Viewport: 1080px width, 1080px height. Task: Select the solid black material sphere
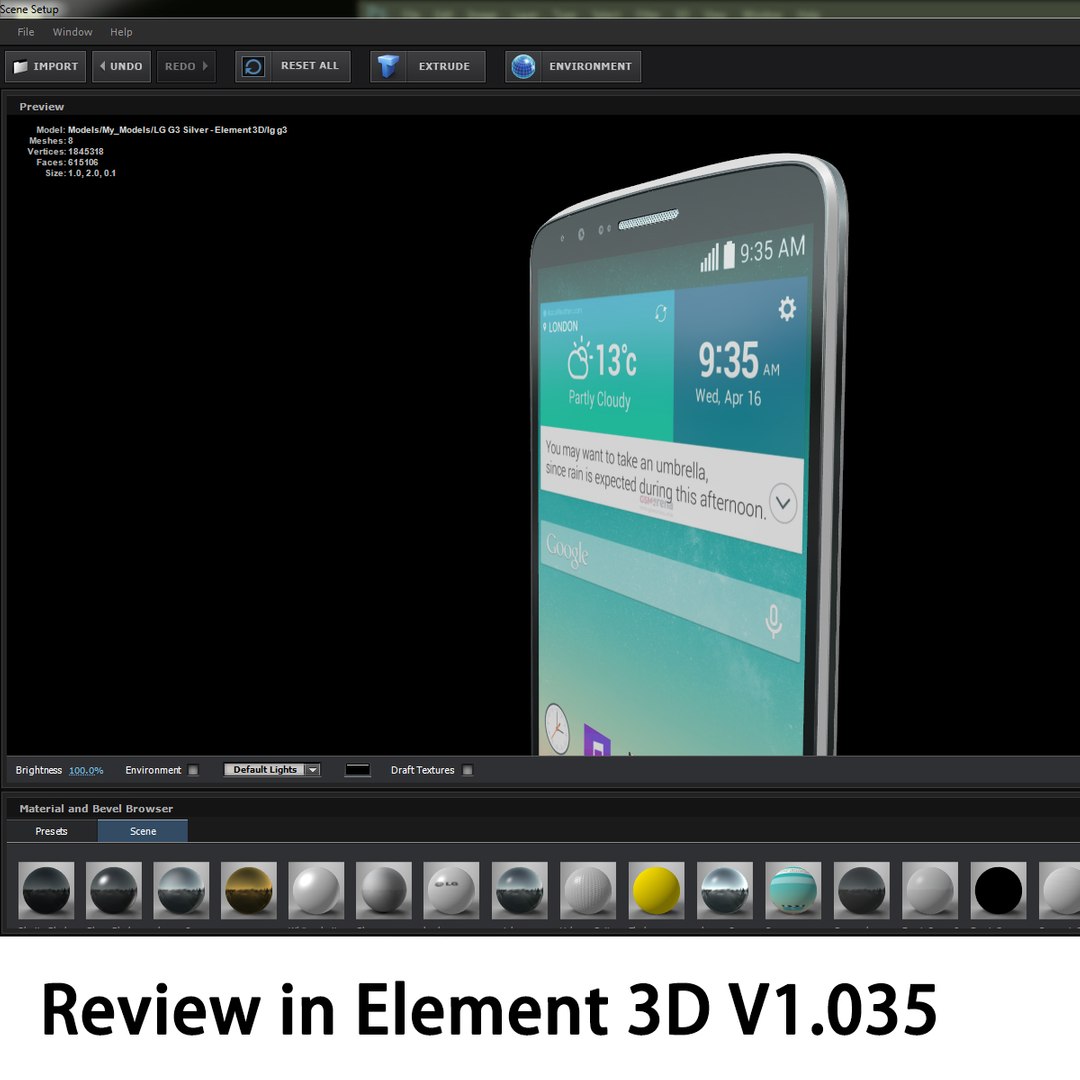pyautogui.click(x=998, y=890)
